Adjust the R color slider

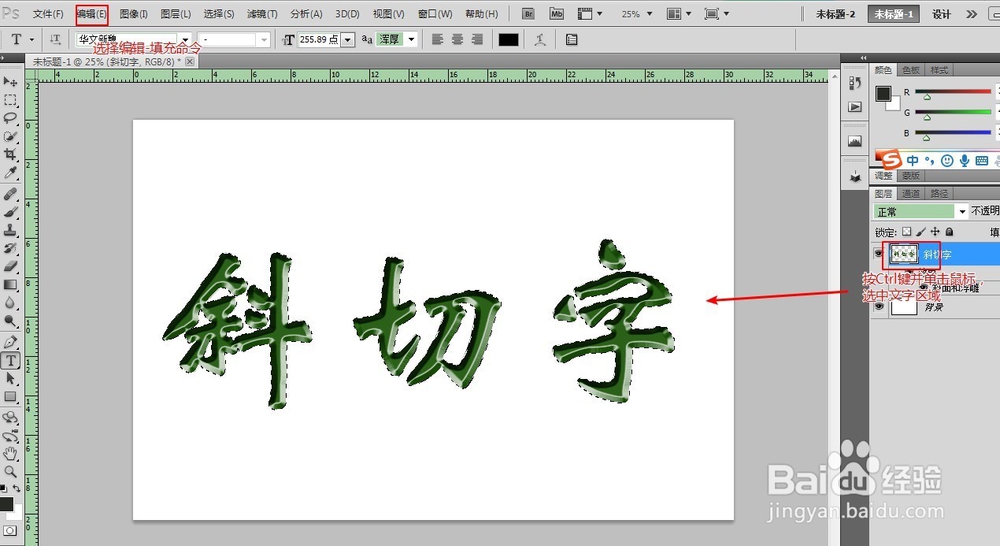(927, 97)
